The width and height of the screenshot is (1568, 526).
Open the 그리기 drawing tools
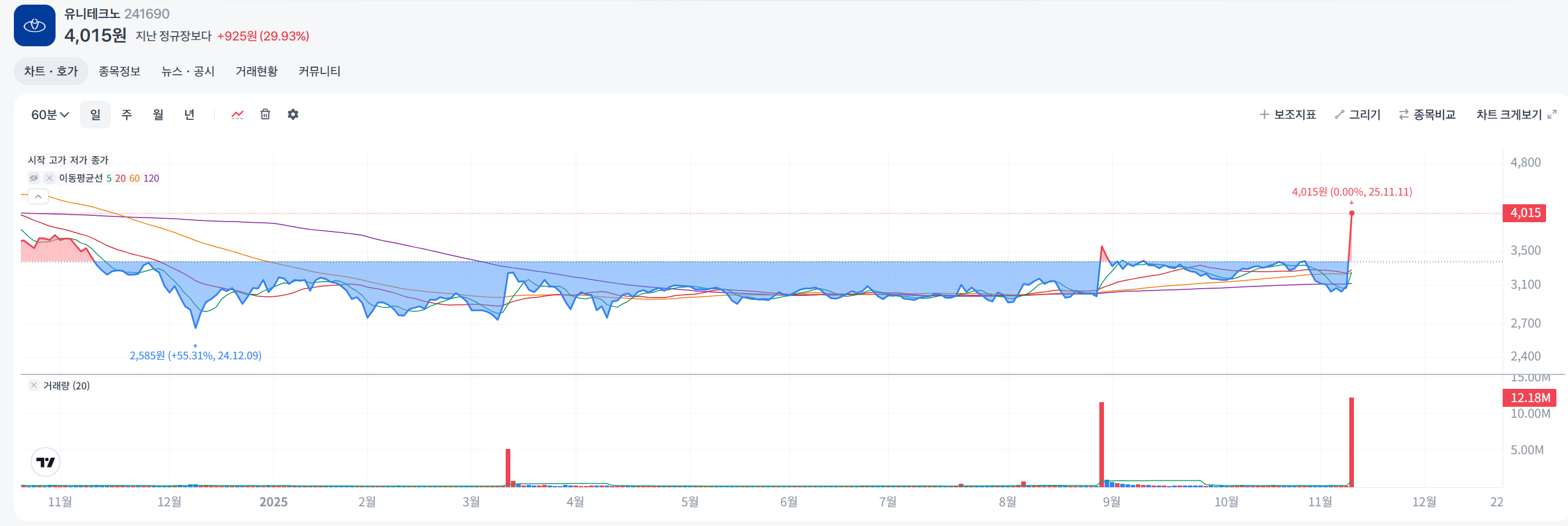tap(1358, 115)
